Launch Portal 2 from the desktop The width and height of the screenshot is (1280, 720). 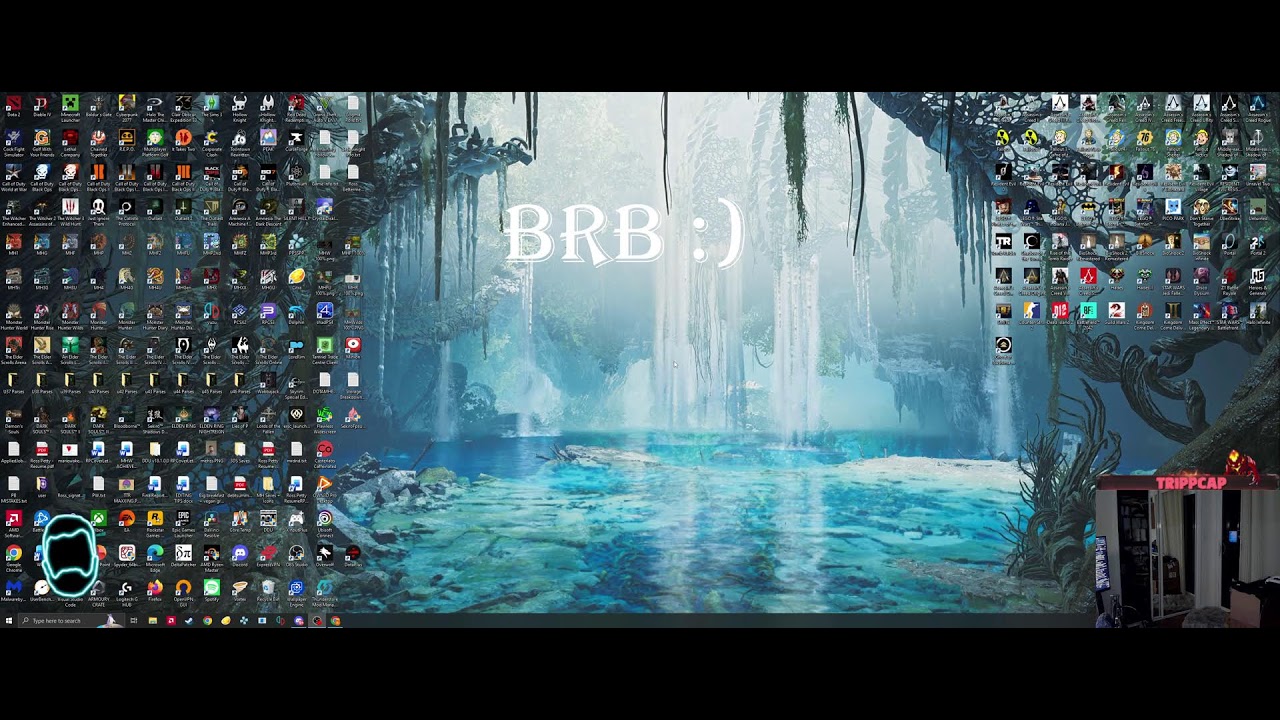[1257, 246]
